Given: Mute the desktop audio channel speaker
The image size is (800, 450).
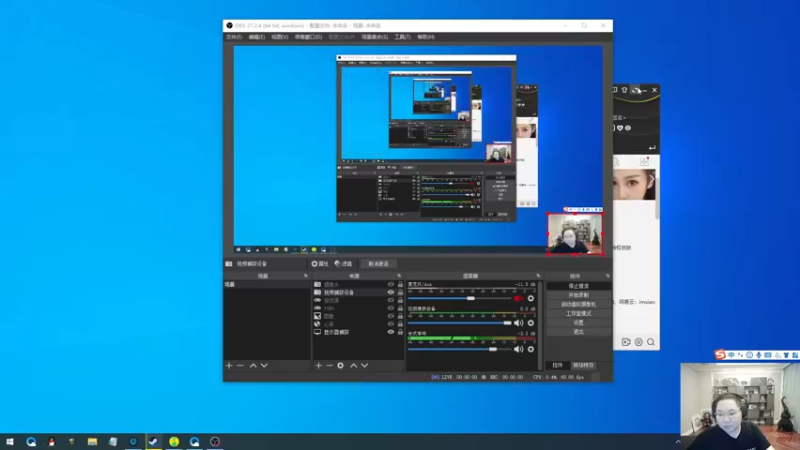Looking at the screenshot, I should tap(518, 349).
